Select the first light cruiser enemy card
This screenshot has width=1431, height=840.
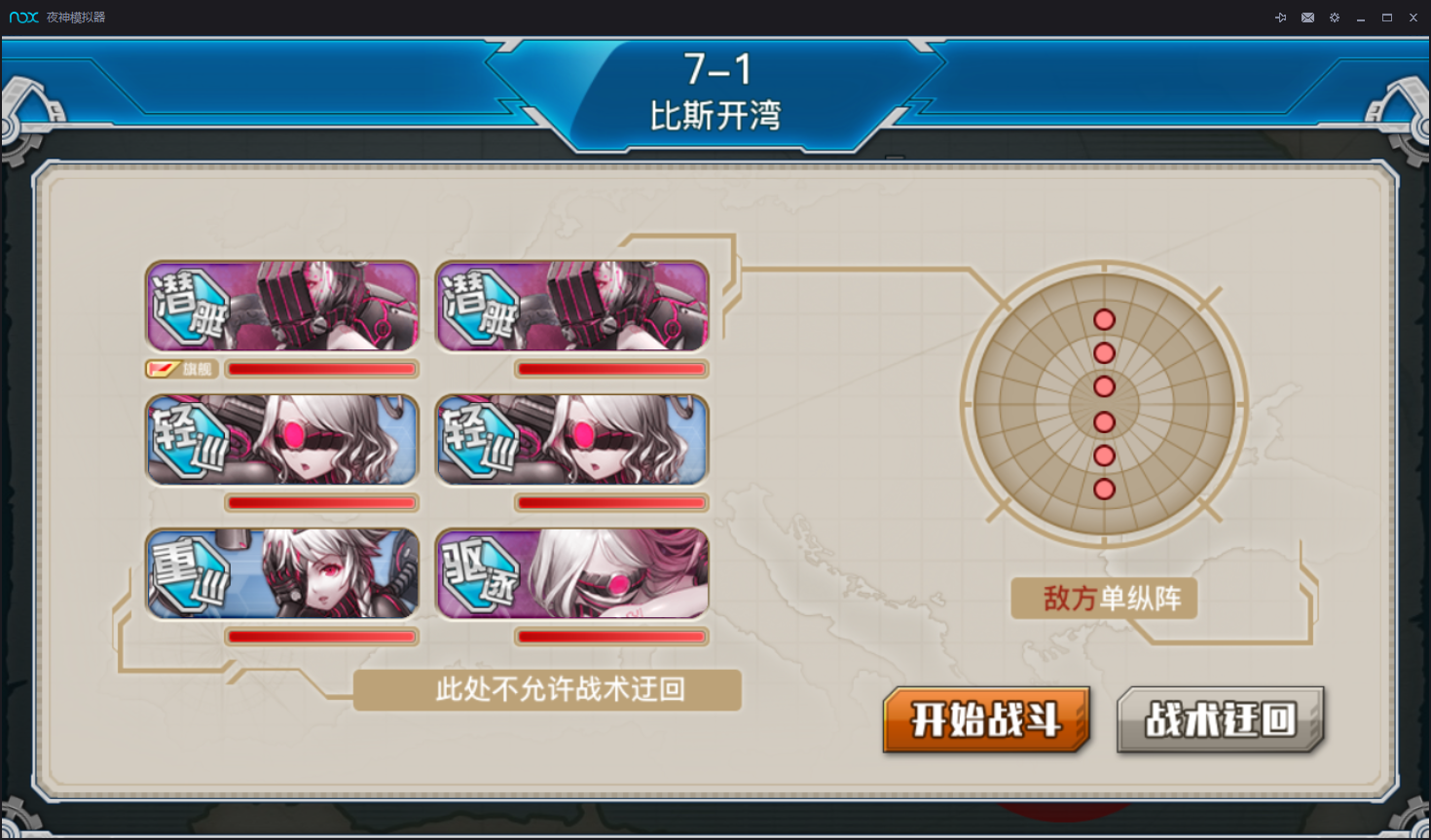[282, 439]
